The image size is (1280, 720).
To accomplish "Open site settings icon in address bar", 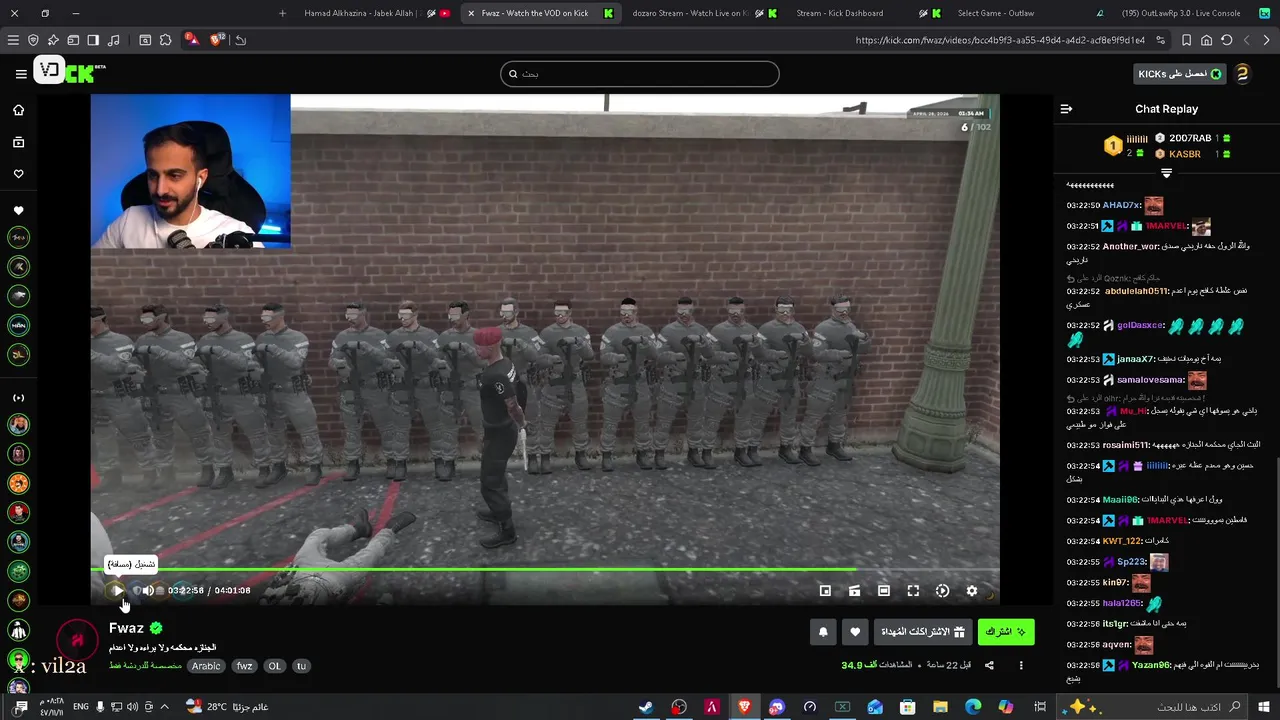I will pyautogui.click(x=1160, y=40).
